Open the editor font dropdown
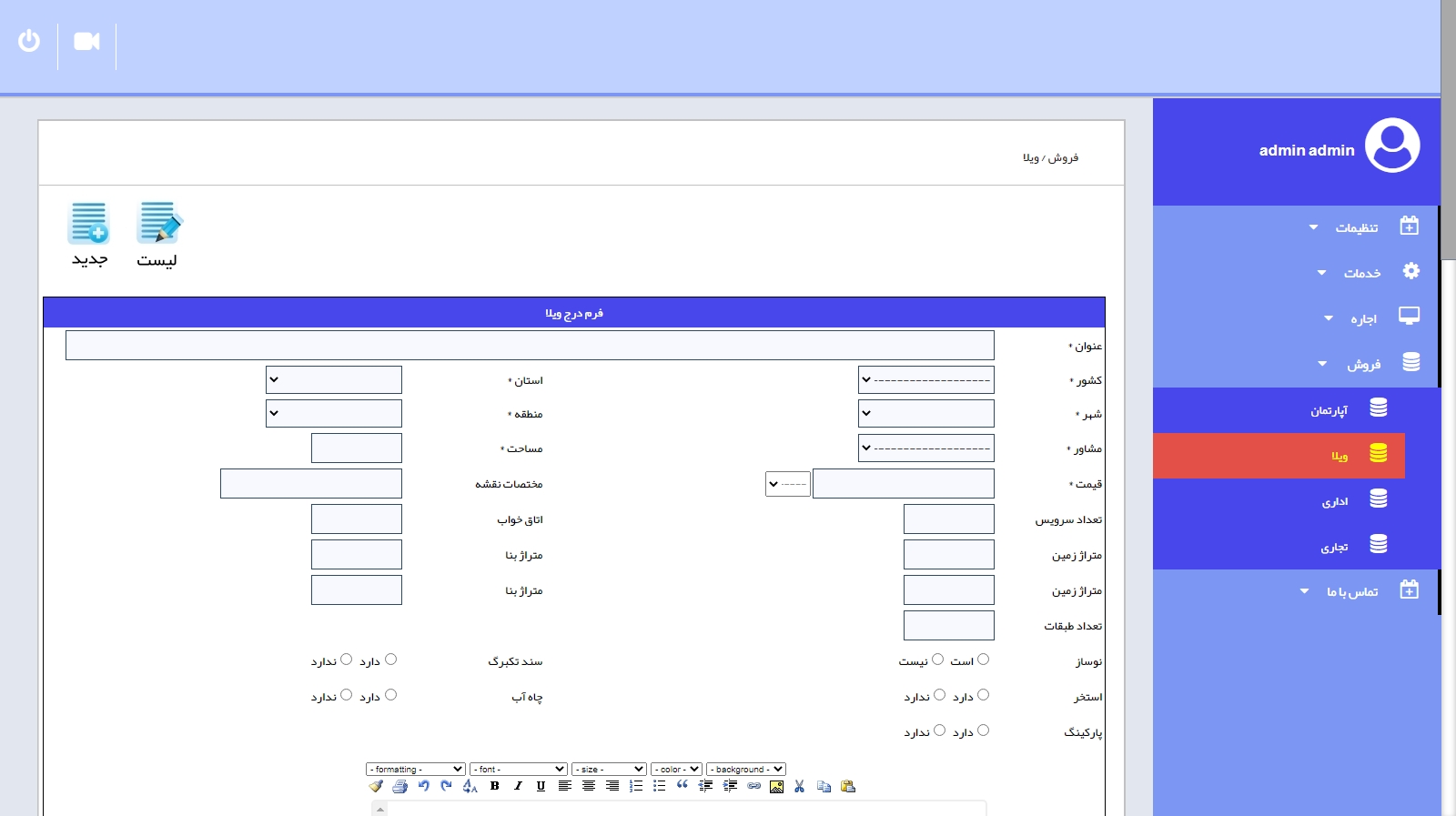The width and height of the screenshot is (1456, 816). [x=519, y=770]
